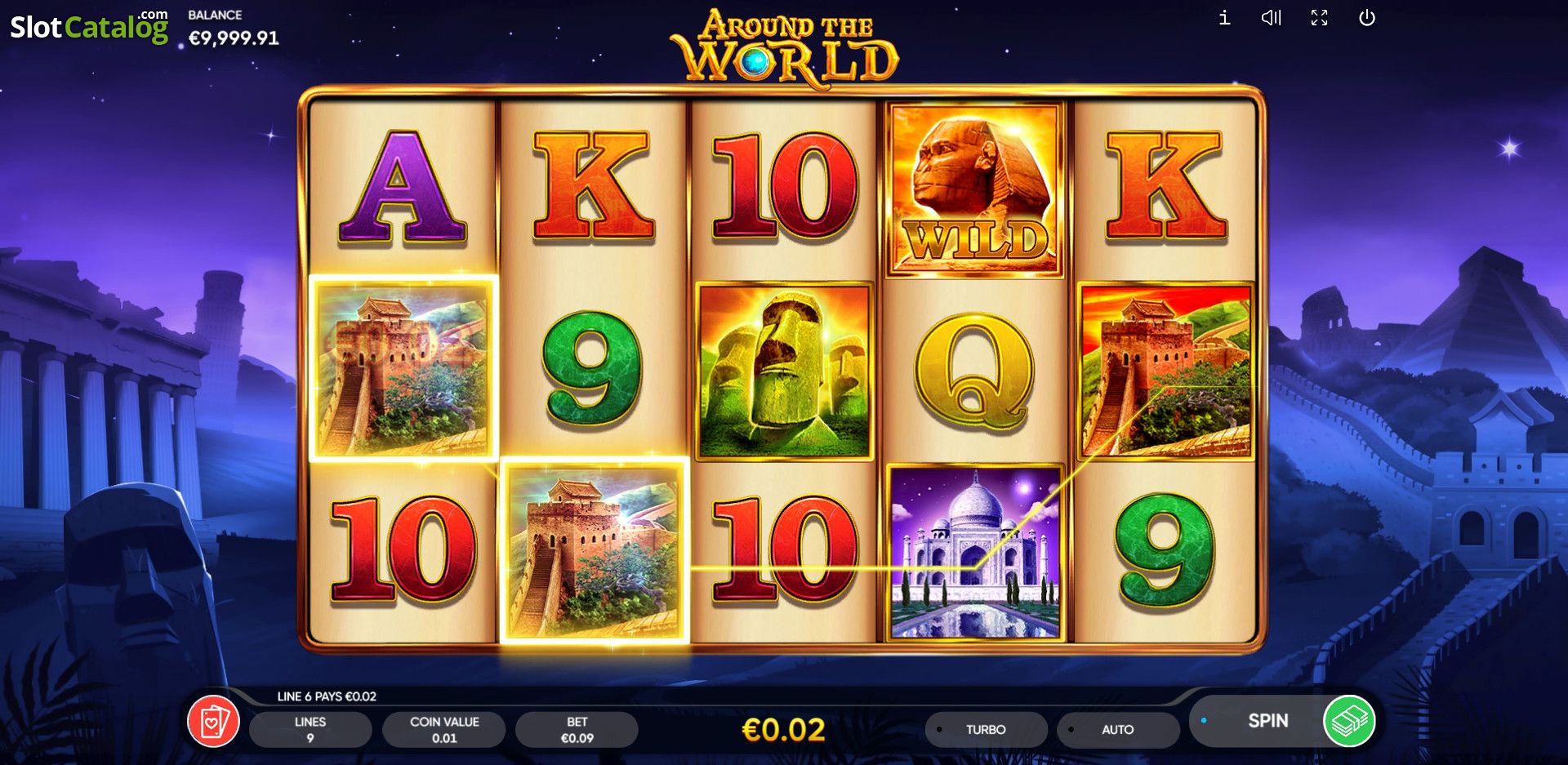
Task: Click the Sphinx WILD symbol
Action: (x=975, y=189)
